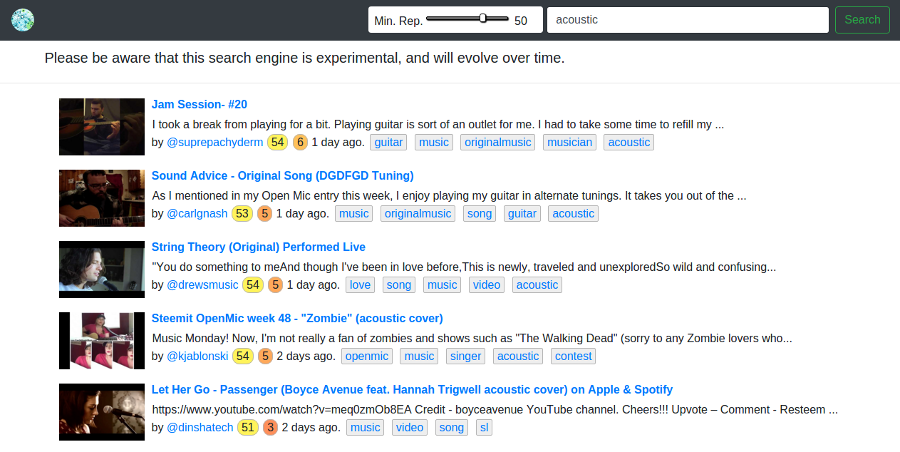Visit author @kjablonski's profile
Viewport: 900px width, 452px height.
click(197, 356)
